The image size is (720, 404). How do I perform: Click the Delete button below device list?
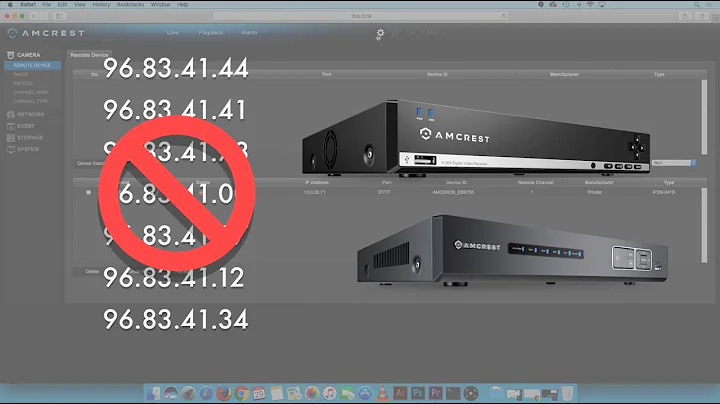[x=92, y=272]
